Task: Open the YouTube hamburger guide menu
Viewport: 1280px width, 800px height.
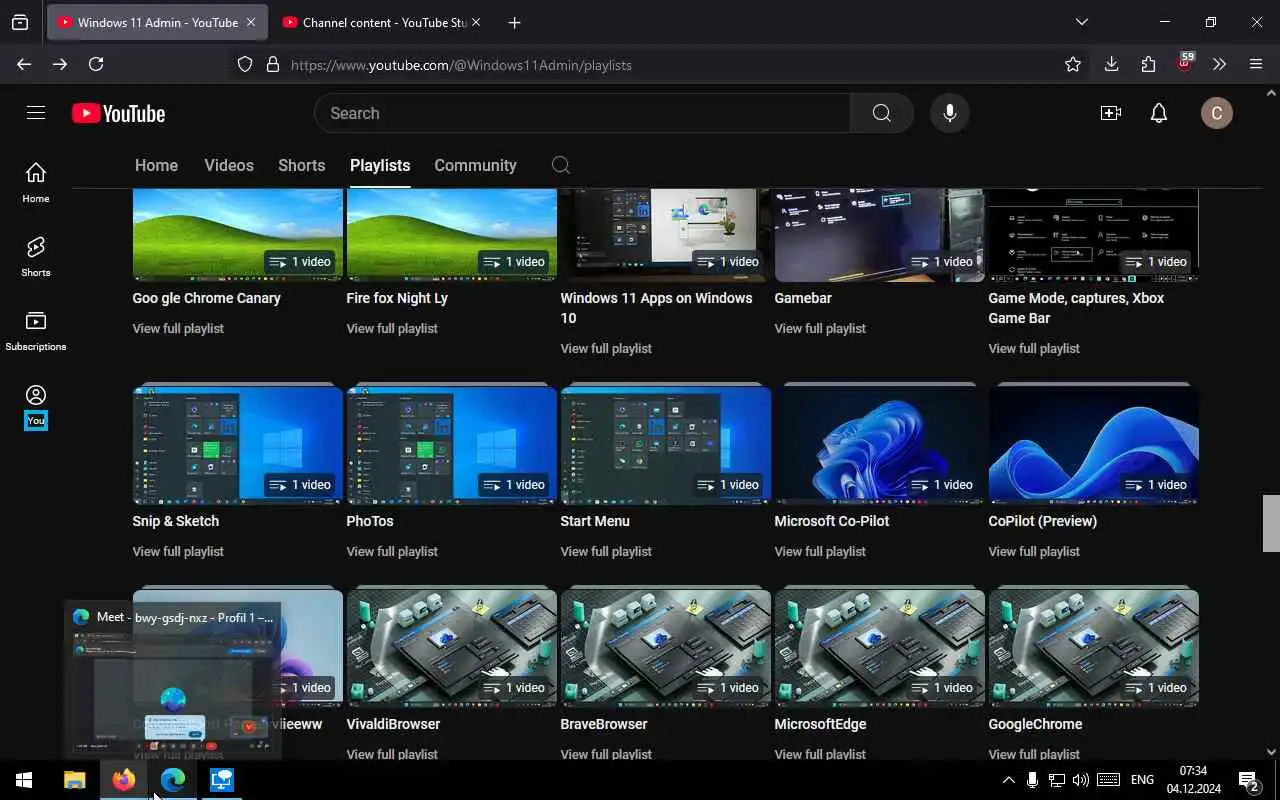Action: (36, 113)
